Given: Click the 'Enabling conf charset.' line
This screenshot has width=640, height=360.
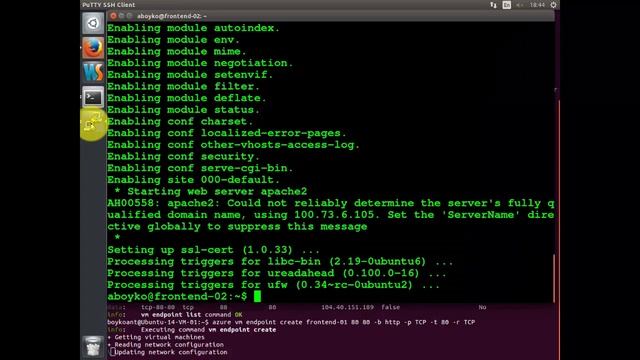Looking at the screenshot, I should [180, 122].
